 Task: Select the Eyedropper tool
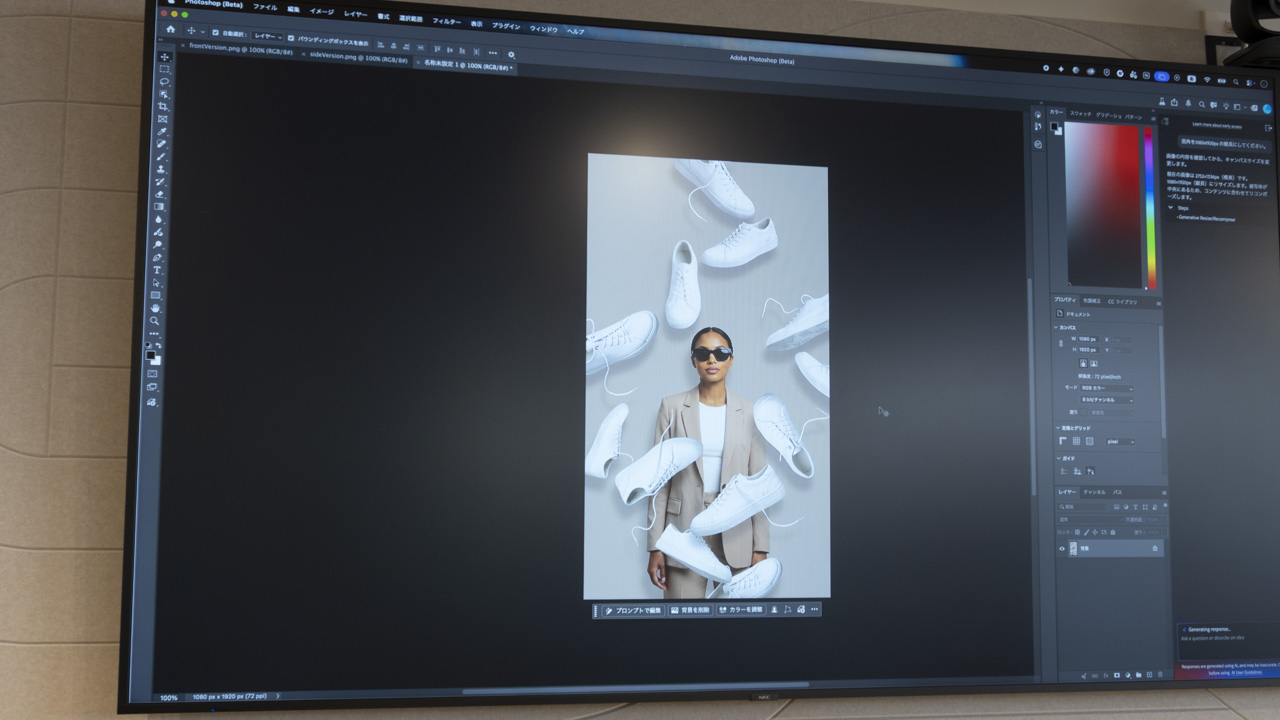tap(162, 132)
